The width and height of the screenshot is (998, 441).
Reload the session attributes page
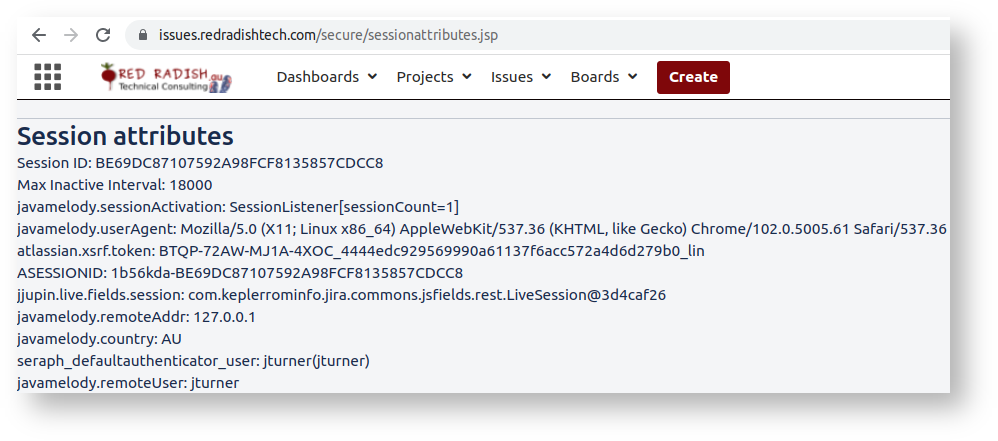coord(103,35)
